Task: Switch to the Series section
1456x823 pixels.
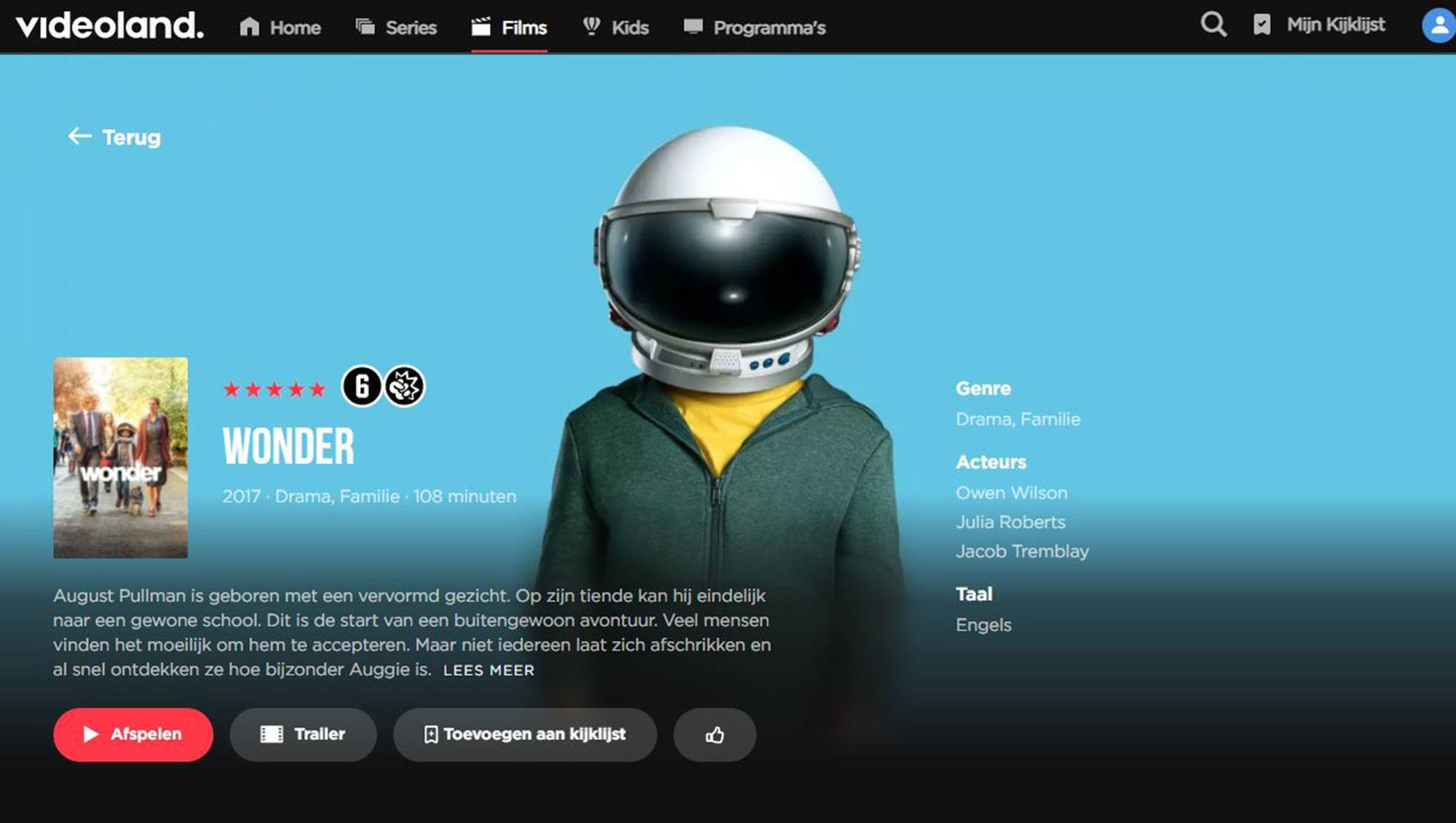Action: 396,28
